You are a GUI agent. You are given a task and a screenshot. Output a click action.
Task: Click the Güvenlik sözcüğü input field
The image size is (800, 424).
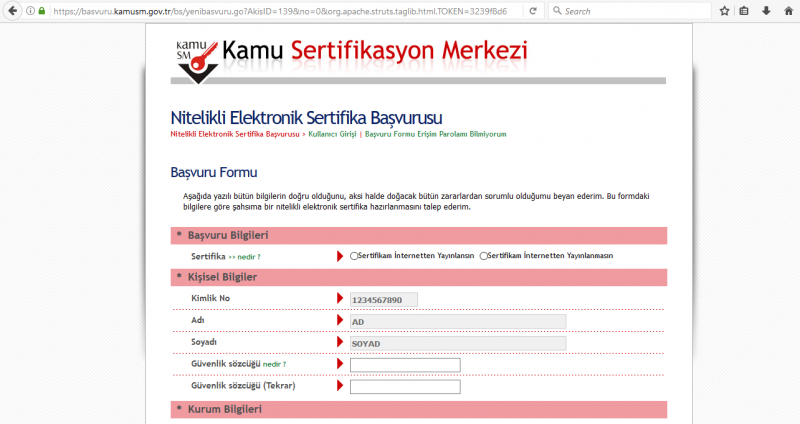click(405, 365)
